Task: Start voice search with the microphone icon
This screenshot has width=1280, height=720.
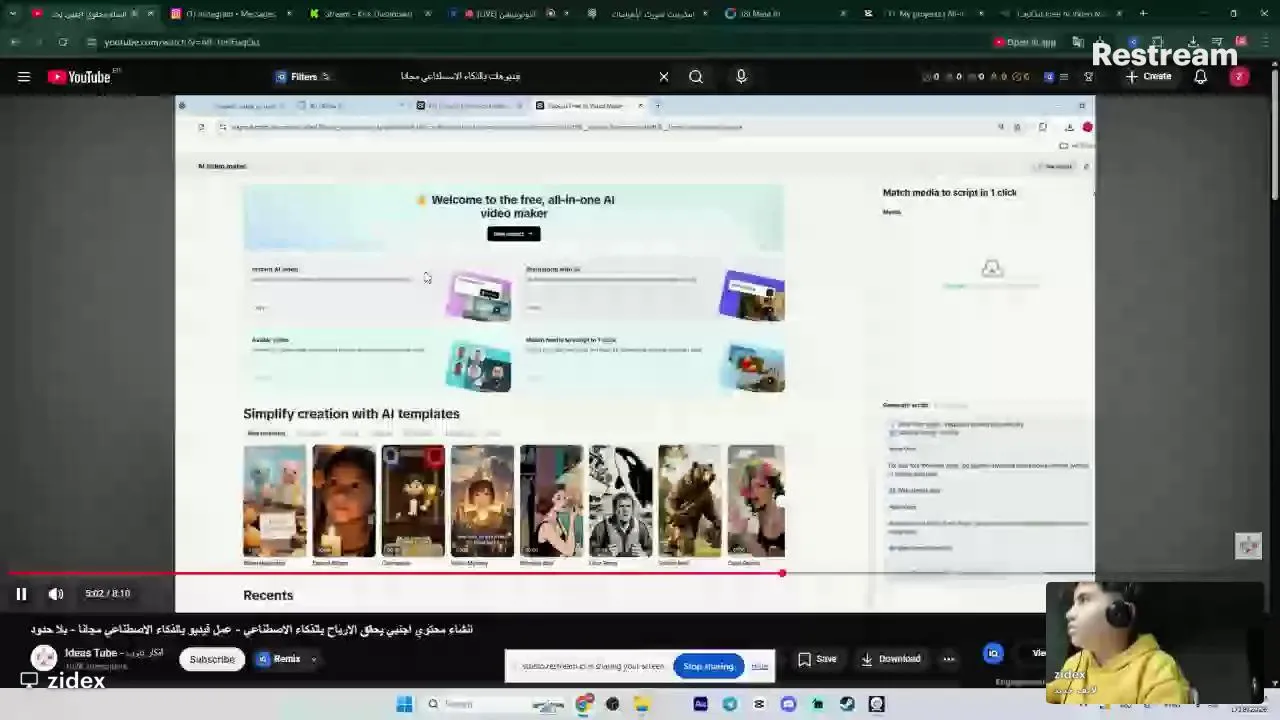Action: coord(741,77)
